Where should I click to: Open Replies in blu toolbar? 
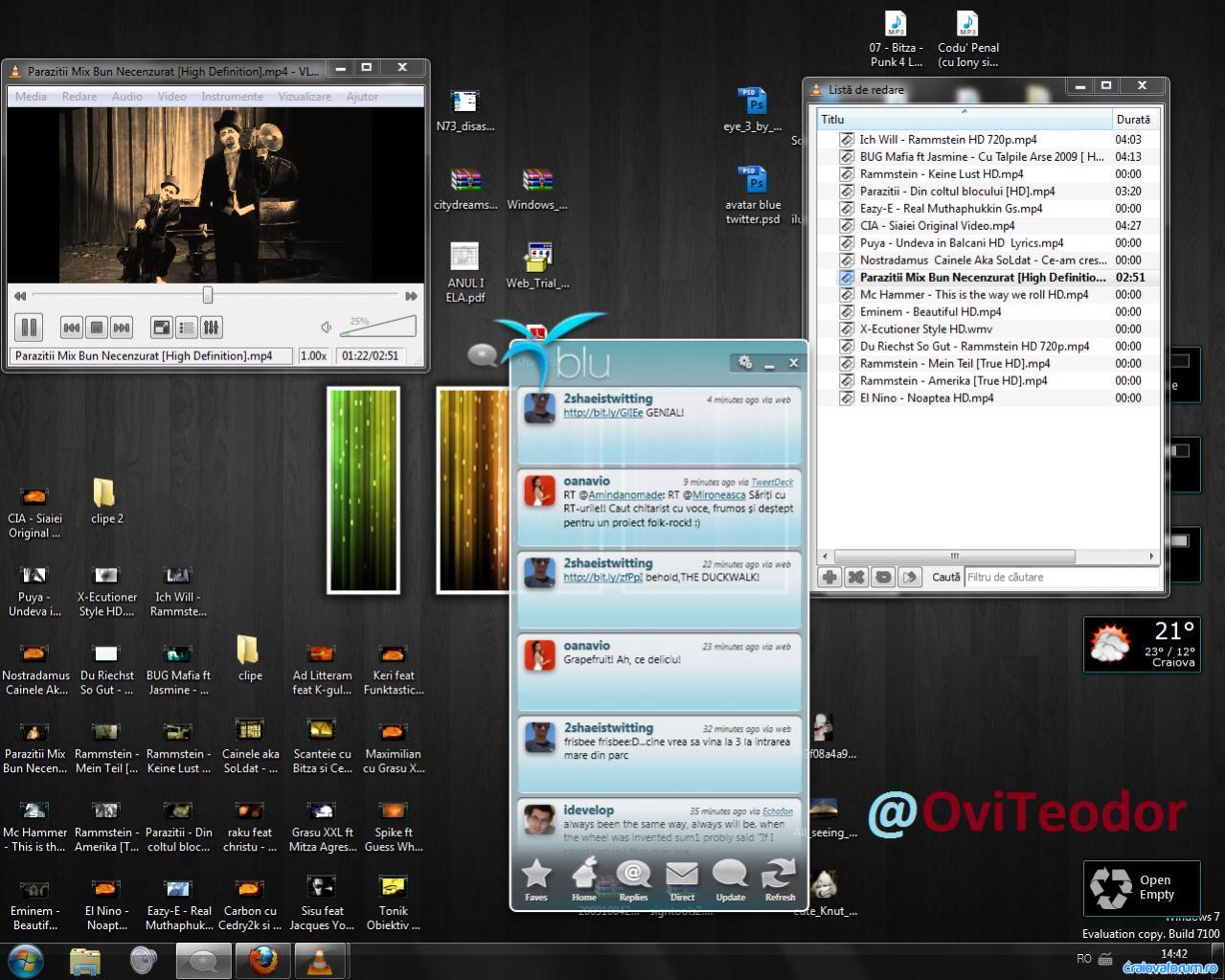coord(633,880)
